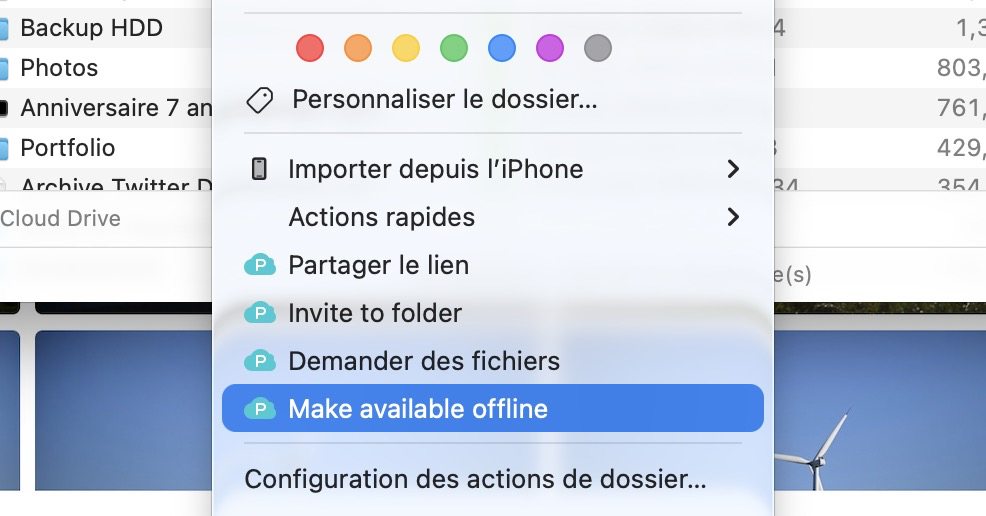Image resolution: width=986 pixels, height=516 pixels.
Task: Select Invite to folder
Action: point(375,313)
